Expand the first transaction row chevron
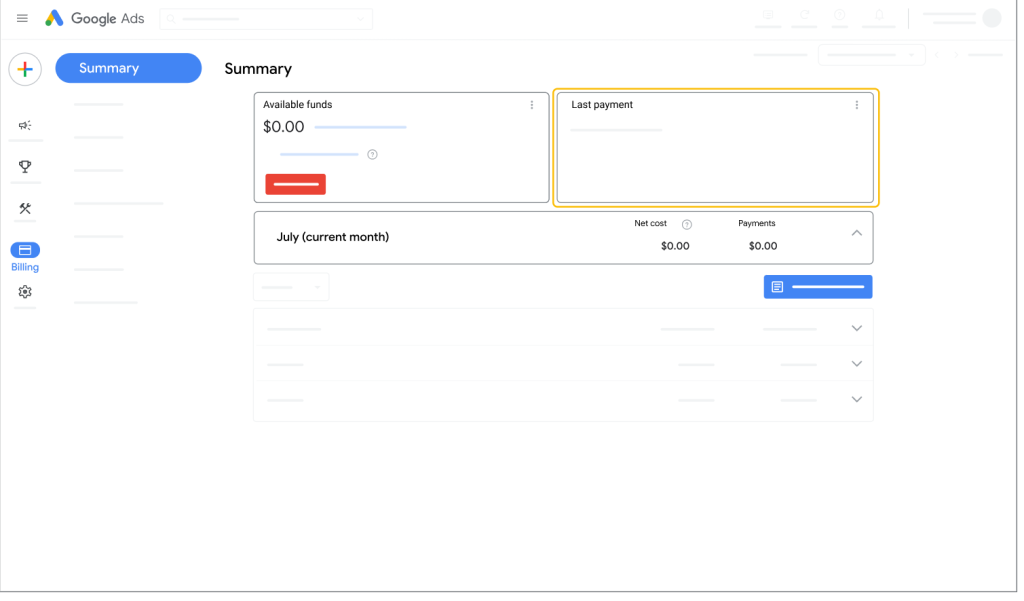 click(856, 327)
